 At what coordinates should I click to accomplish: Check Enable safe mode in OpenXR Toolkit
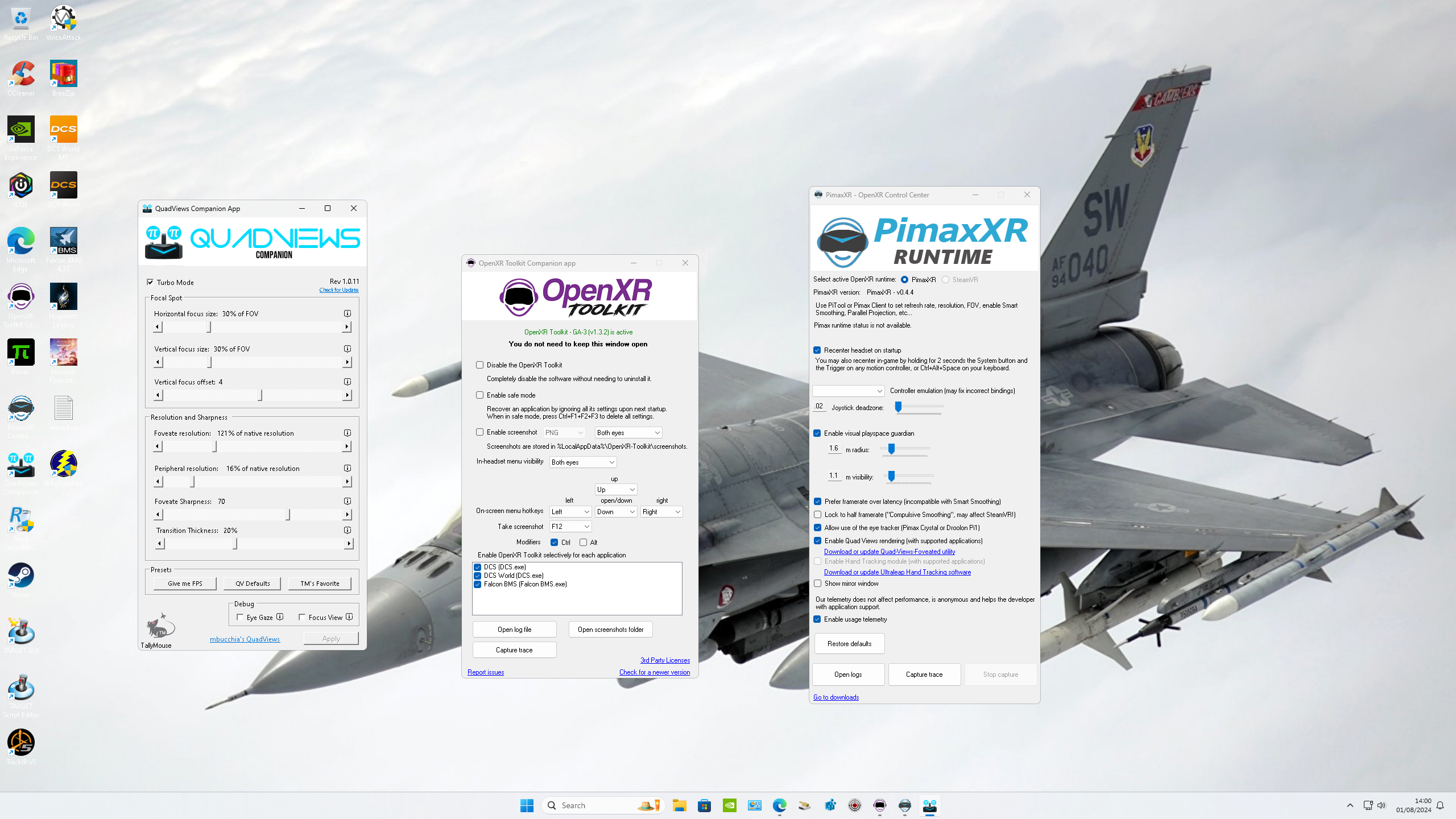click(x=479, y=395)
